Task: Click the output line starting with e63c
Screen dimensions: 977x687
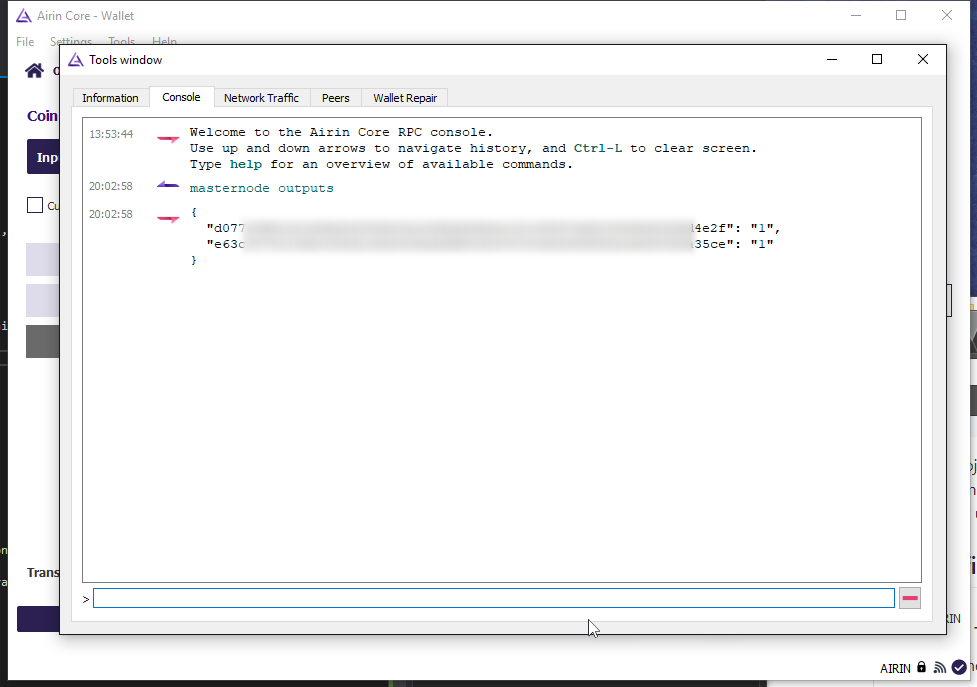Action: (490, 244)
